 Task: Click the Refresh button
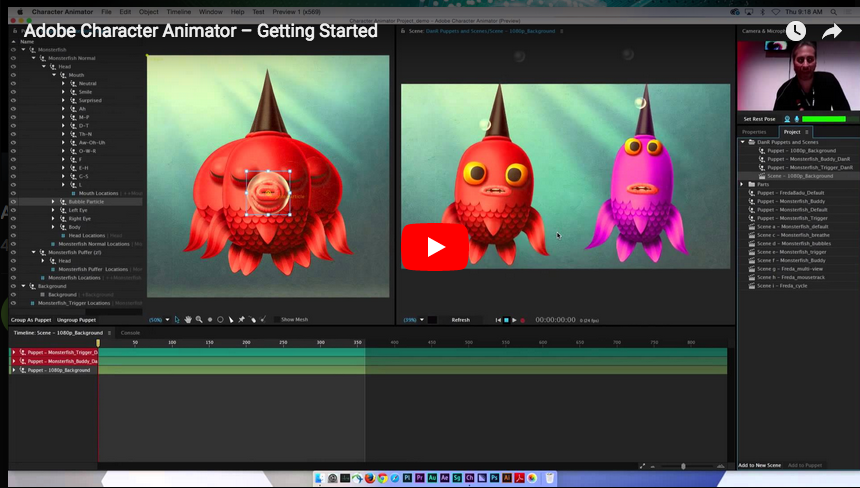461,320
